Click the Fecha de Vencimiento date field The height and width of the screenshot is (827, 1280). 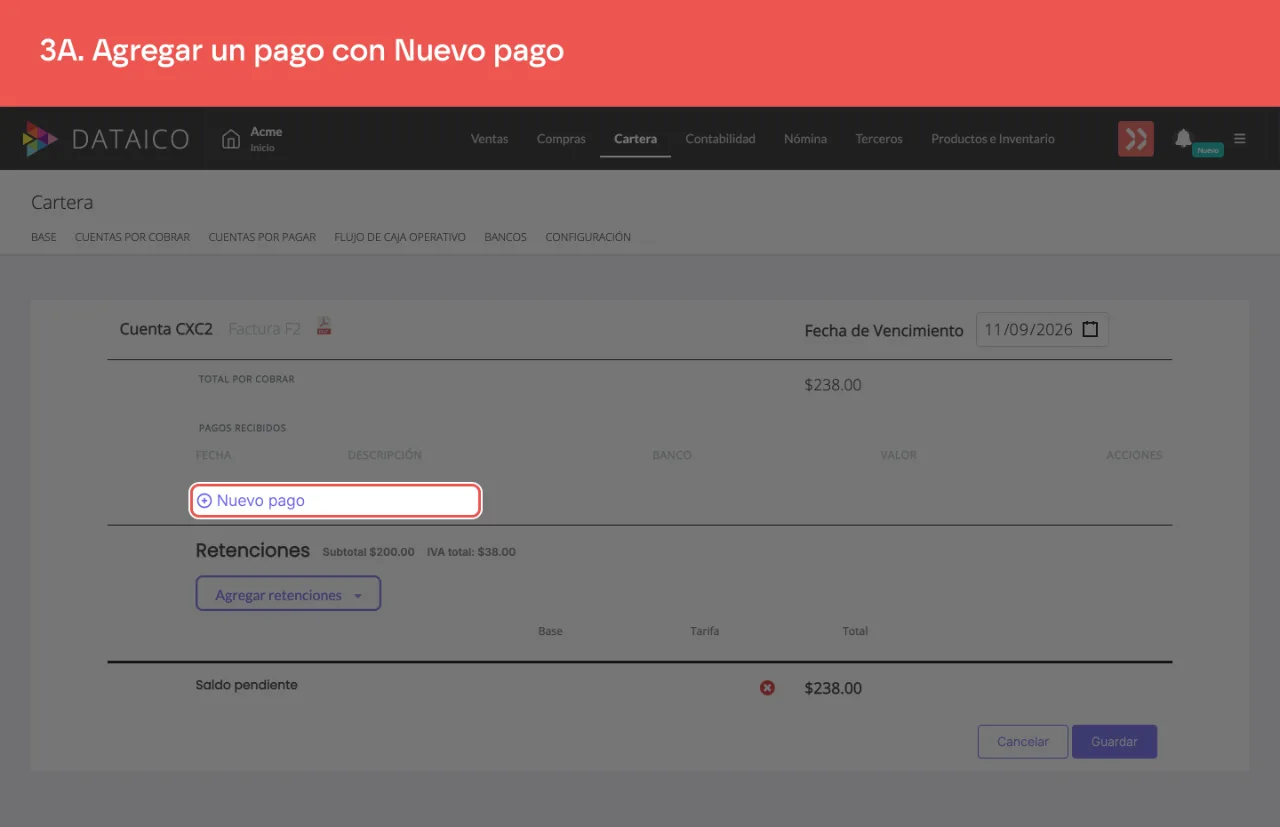point(1042,329)
